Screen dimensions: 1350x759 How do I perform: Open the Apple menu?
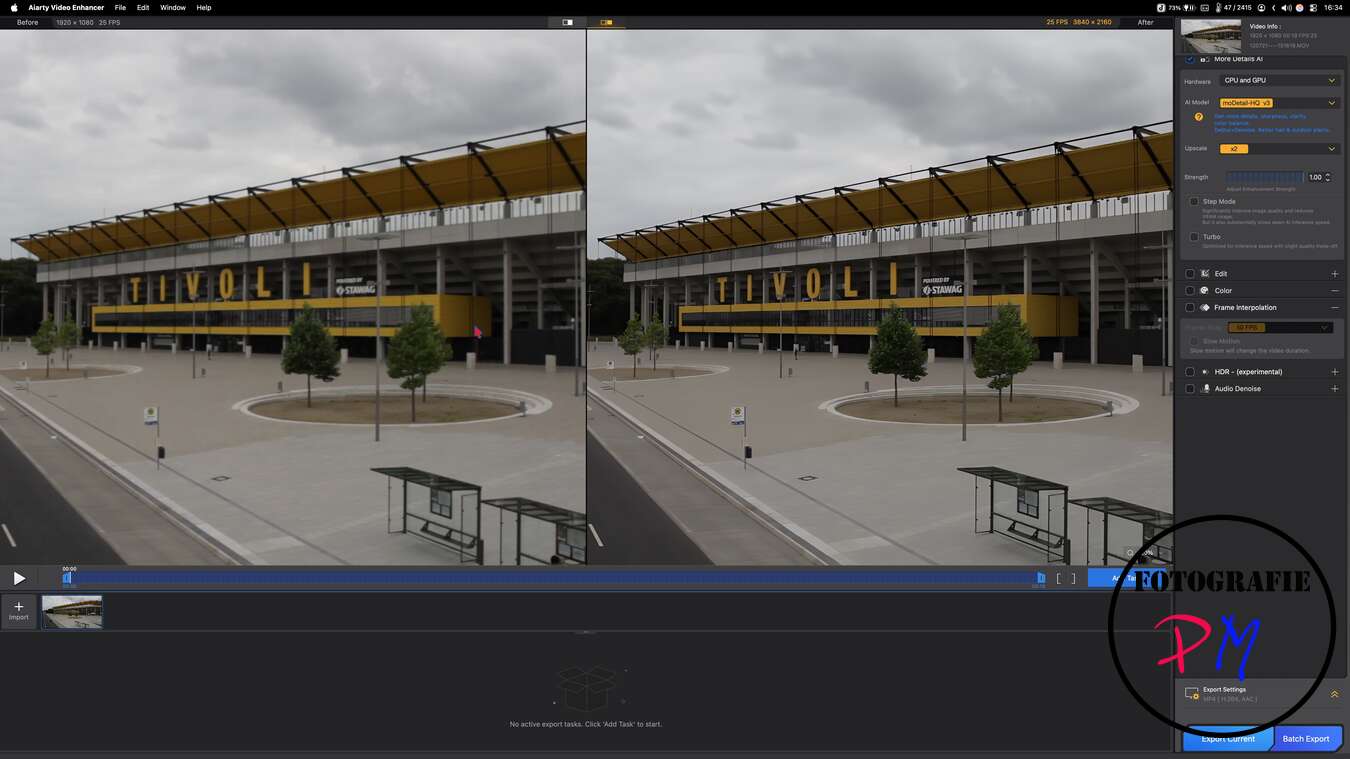pyautogui.click(x=14, y=7)
